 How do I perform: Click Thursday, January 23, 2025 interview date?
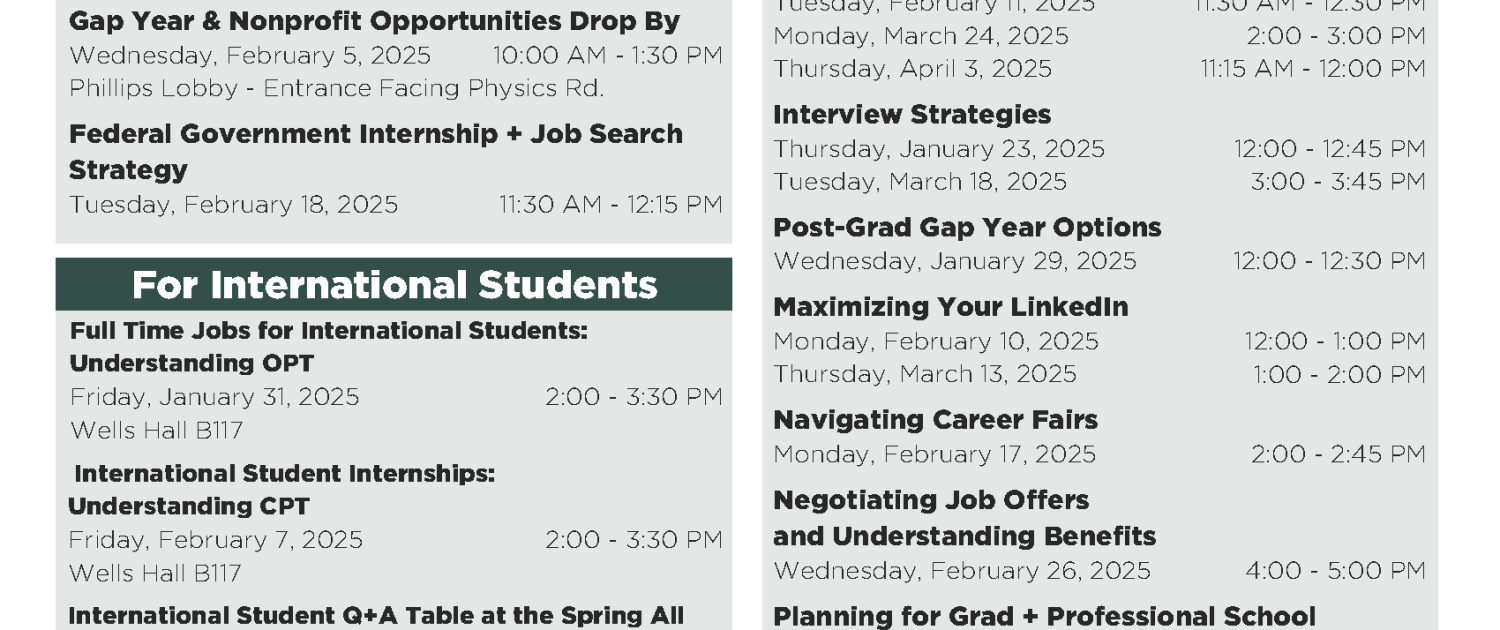click(x=939, y=149)
